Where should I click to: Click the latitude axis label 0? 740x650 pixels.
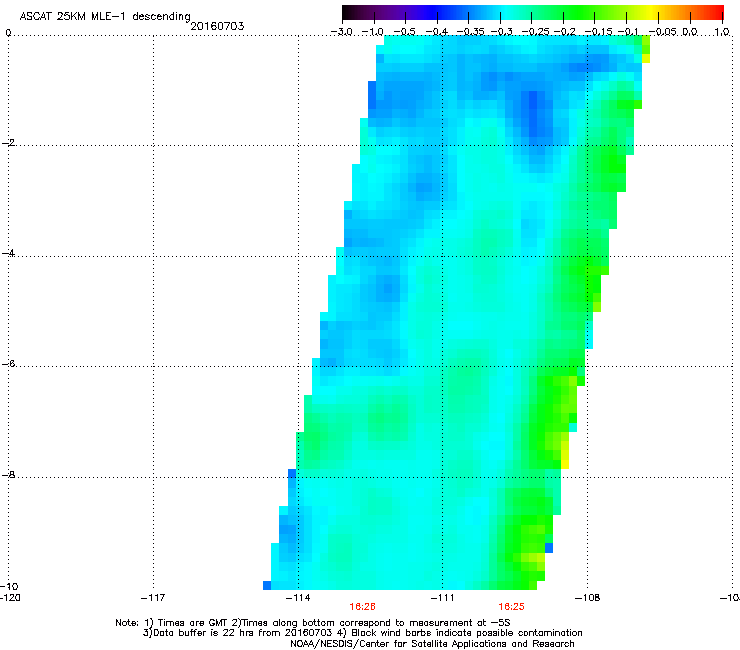point(8,33)
